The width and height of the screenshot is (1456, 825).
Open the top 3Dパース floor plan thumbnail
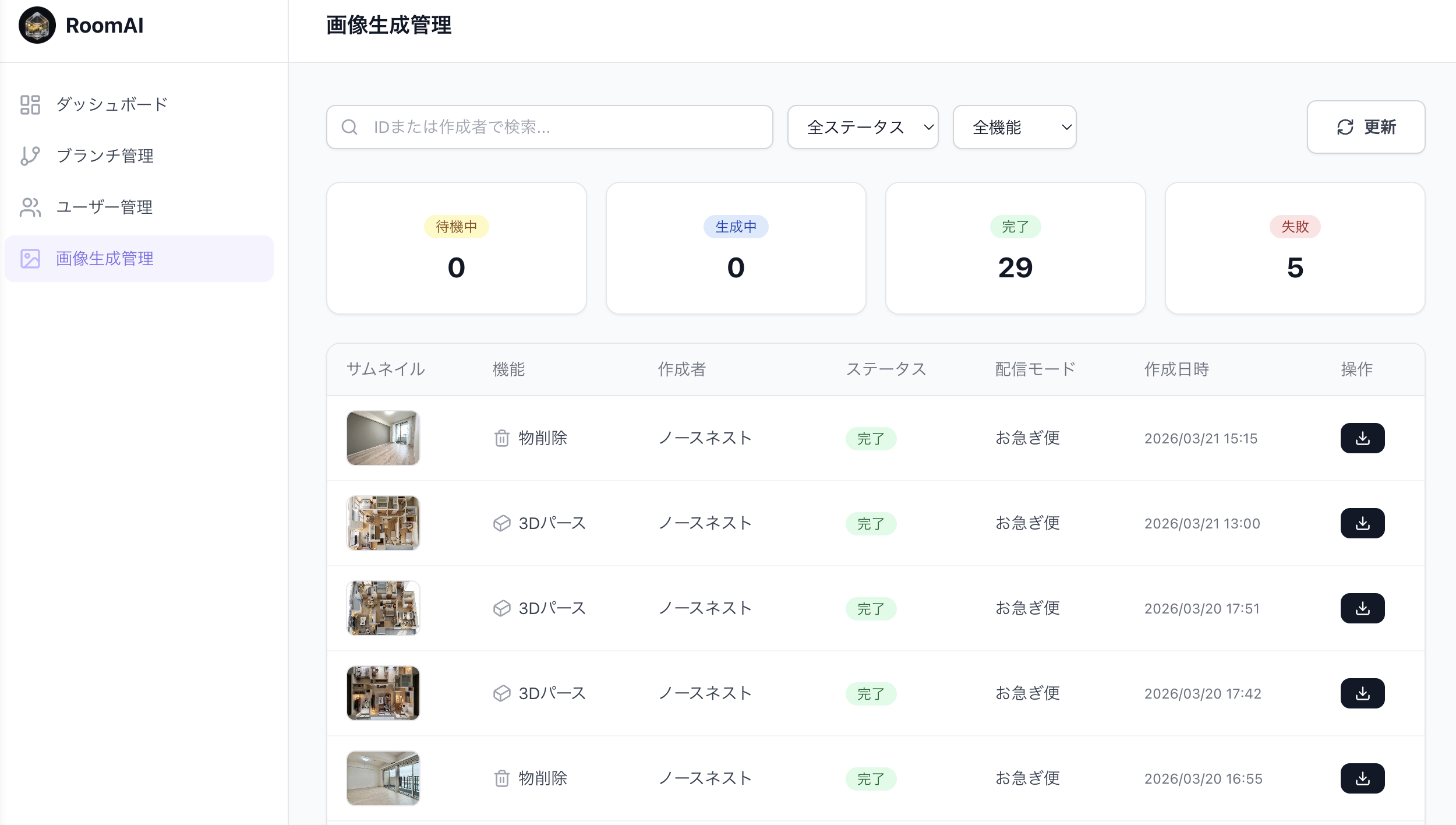coord(383,523)
